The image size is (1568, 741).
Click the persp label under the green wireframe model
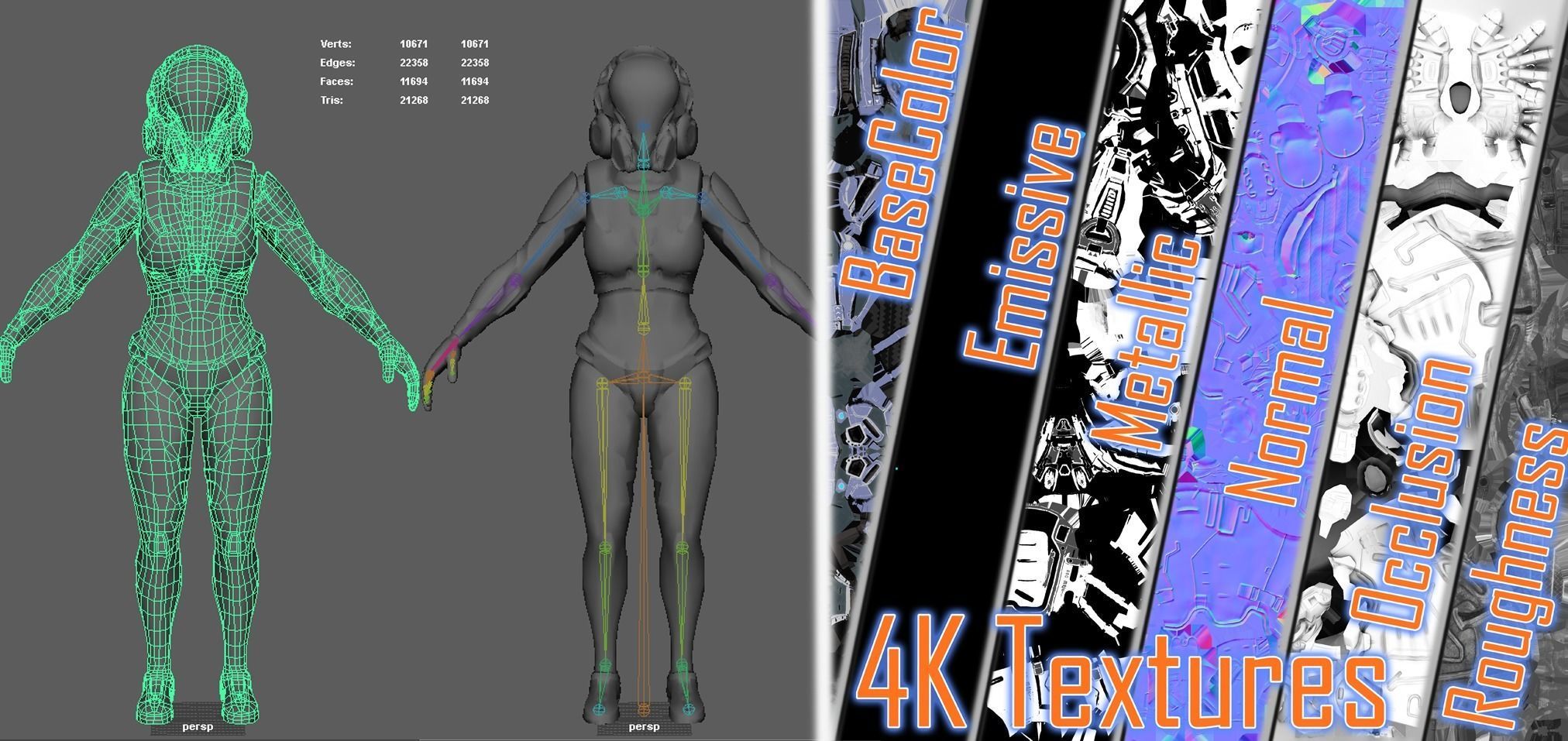pos(198,727)
